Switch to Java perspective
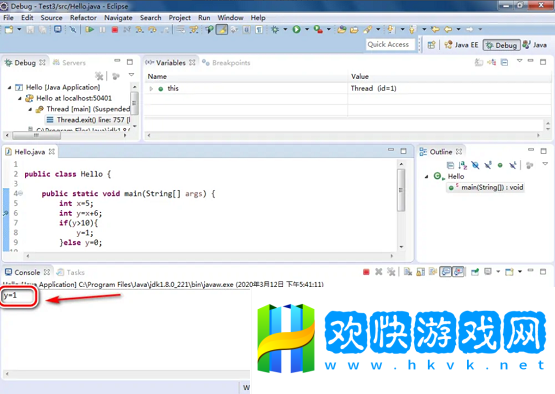555x394 pixels. click(x=535, y=45)
